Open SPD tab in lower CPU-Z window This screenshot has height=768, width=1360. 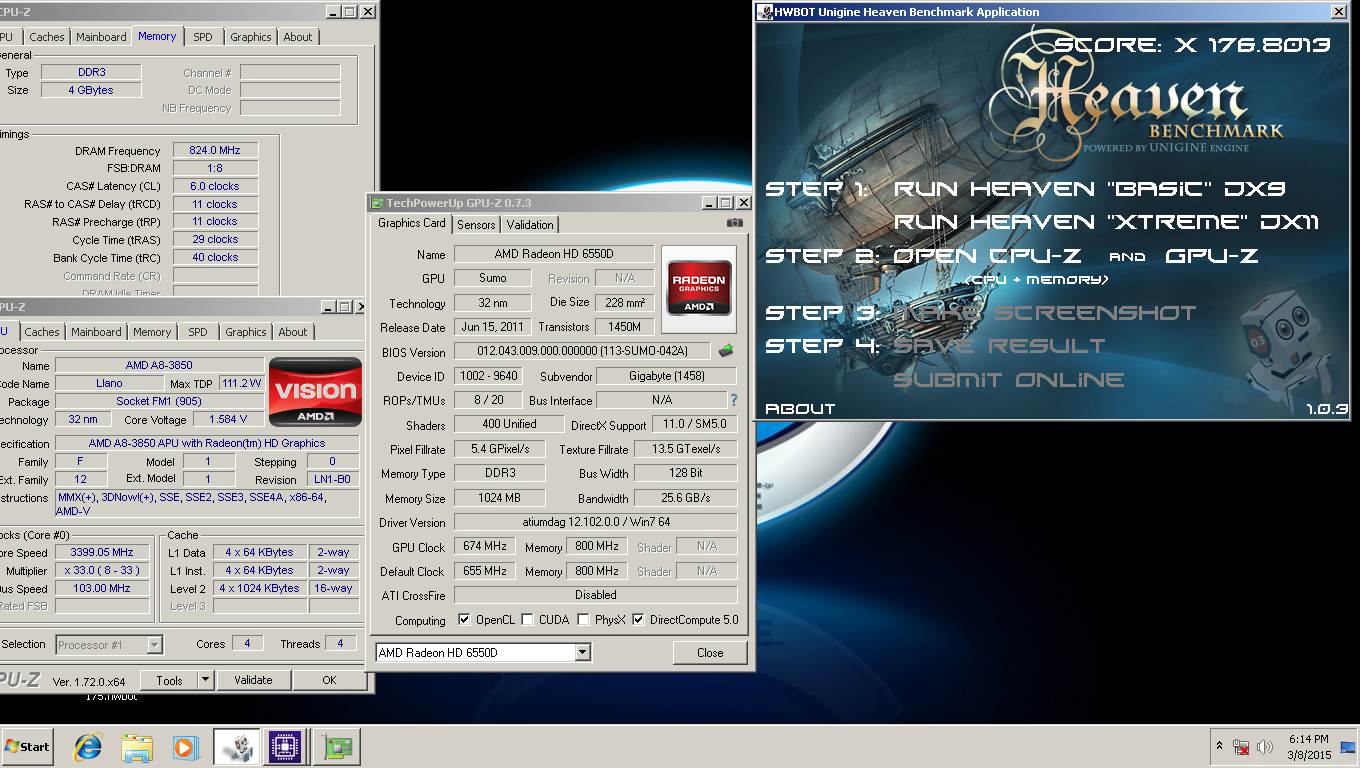point(198,332)
